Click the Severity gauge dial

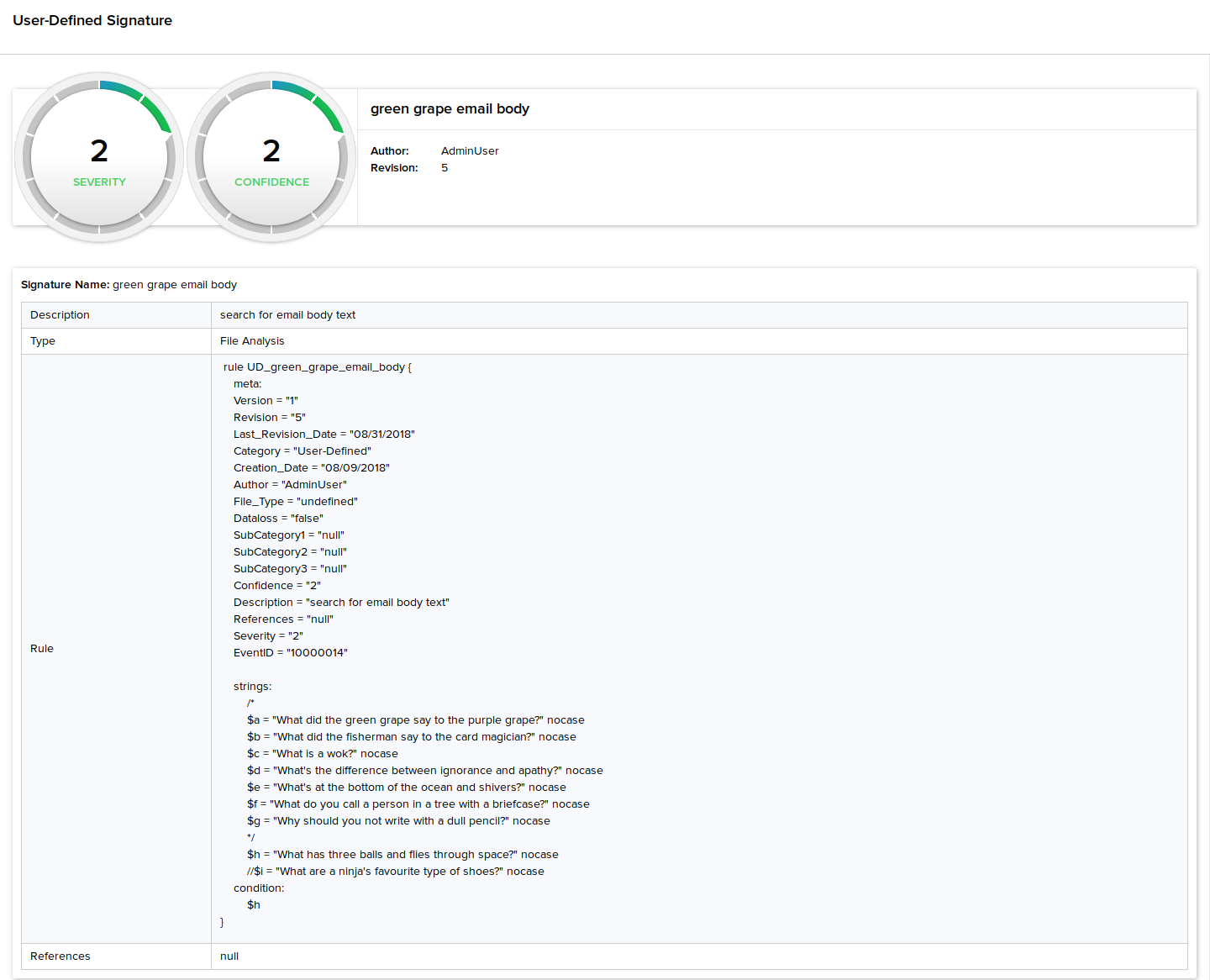click(99, 157)
